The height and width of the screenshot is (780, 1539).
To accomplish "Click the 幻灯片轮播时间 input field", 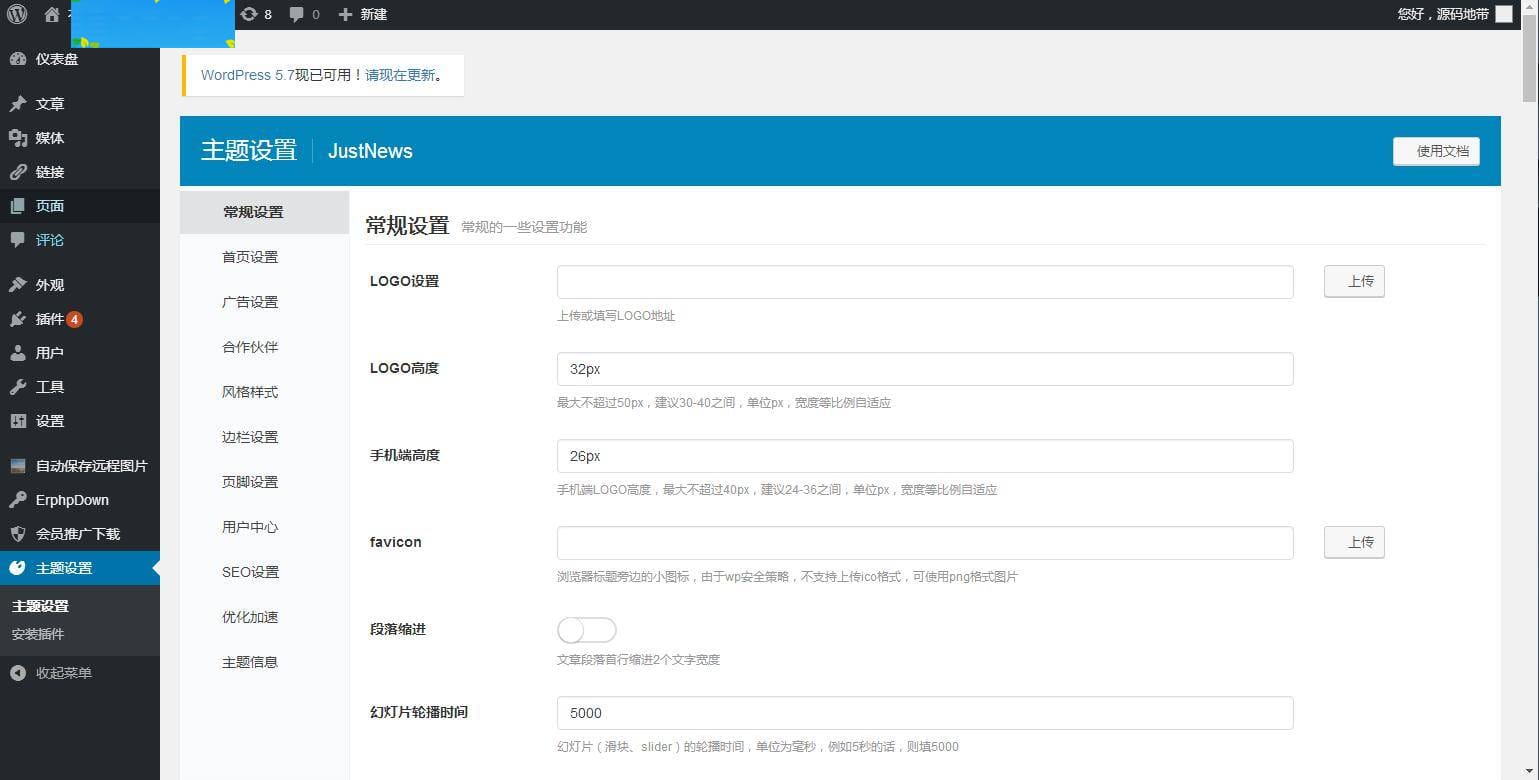I will point(924,712).
